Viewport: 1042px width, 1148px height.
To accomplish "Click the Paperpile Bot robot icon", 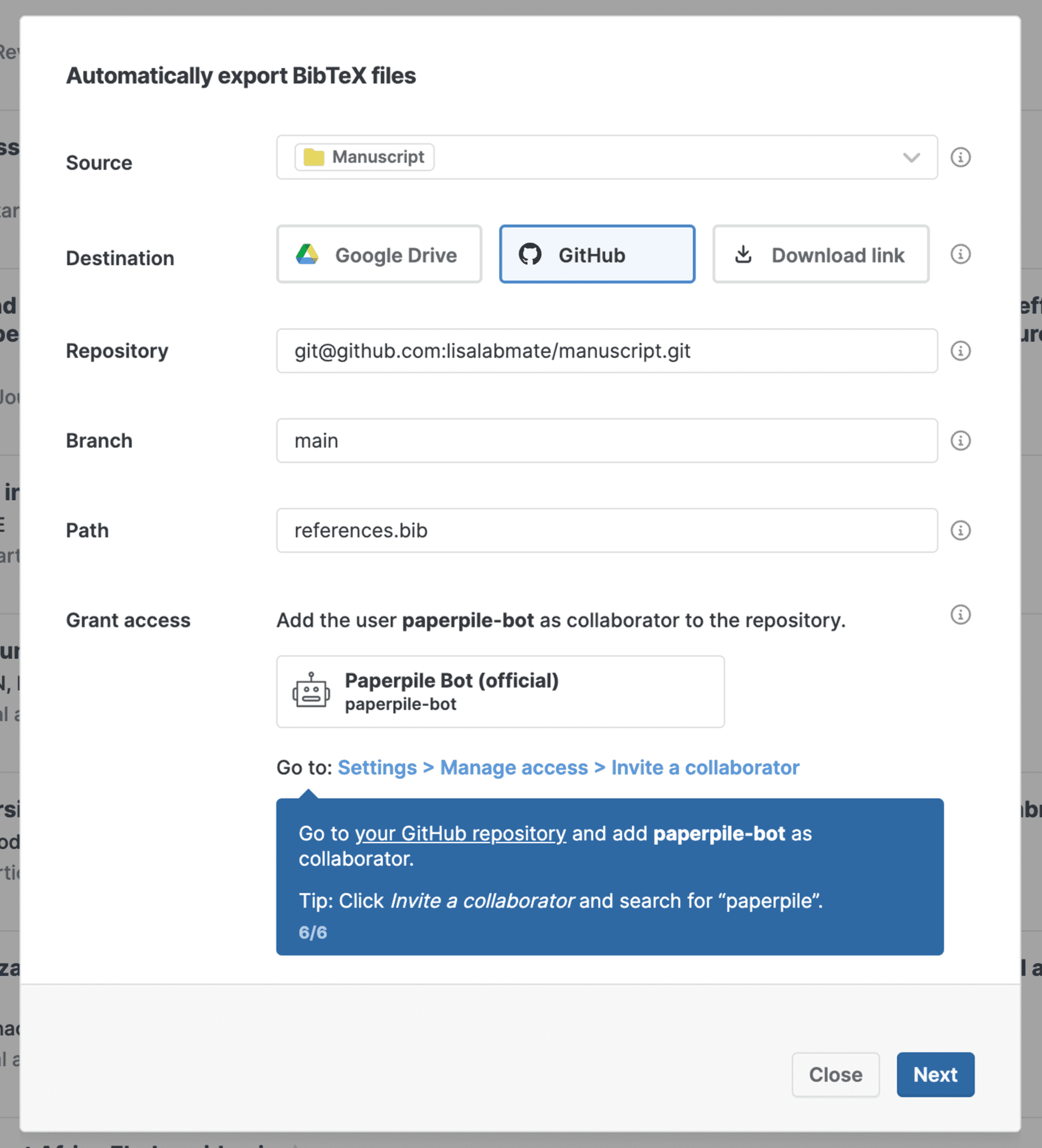I will point(311,691).
